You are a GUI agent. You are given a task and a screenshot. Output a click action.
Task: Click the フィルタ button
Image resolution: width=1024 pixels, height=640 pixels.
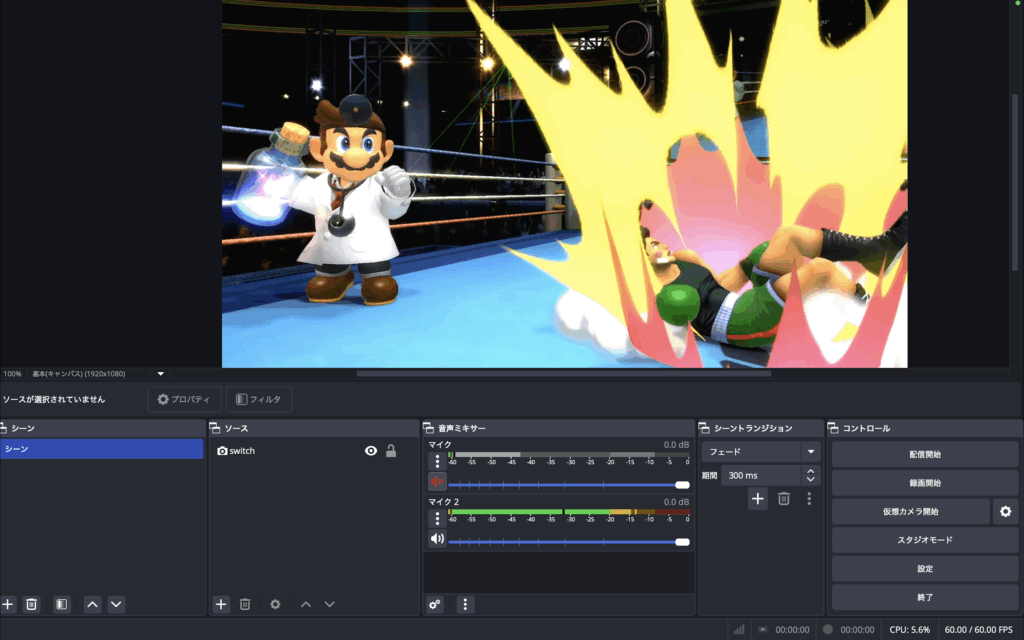(x=259, y=399)
